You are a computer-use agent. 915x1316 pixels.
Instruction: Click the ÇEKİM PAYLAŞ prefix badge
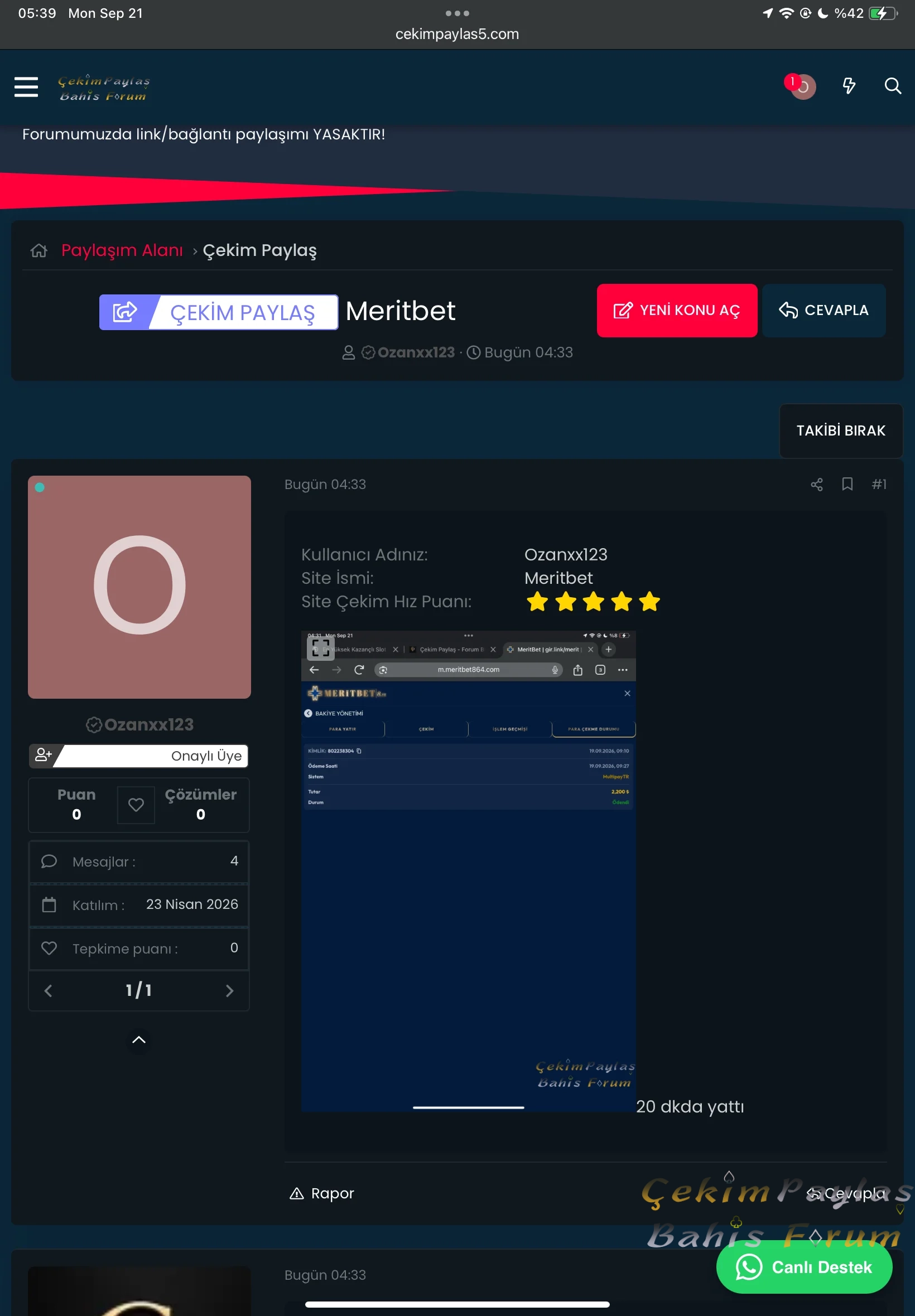pos(219,312)
